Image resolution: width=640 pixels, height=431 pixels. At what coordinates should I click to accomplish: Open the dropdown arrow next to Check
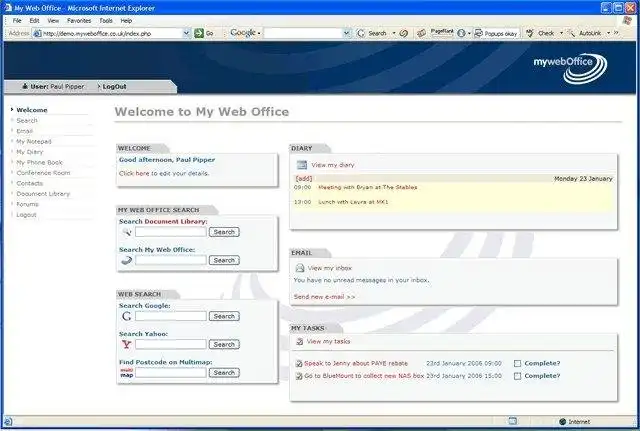[x=561, y=33]
